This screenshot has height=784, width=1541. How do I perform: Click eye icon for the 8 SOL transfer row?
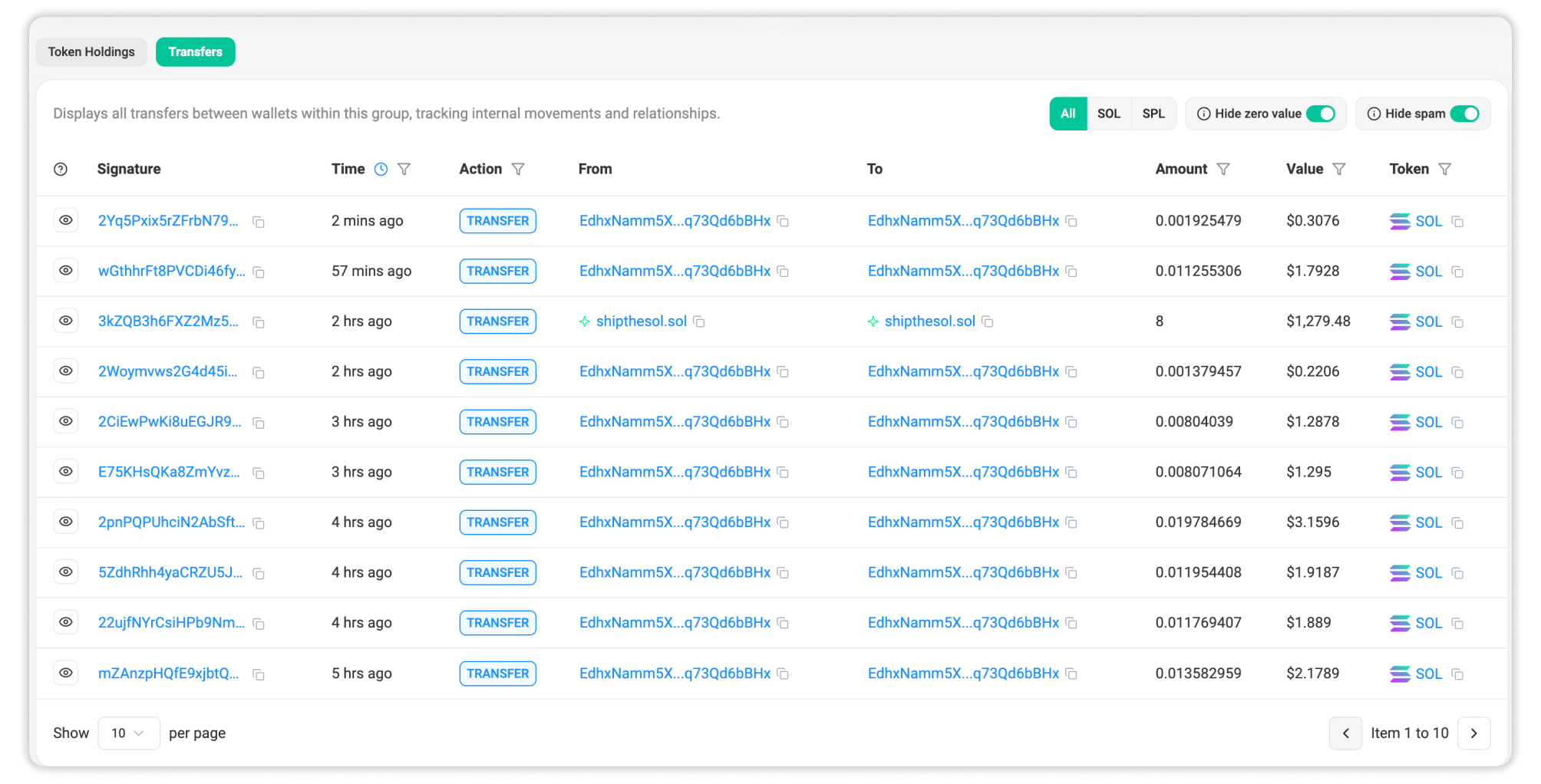click(66, 321)
